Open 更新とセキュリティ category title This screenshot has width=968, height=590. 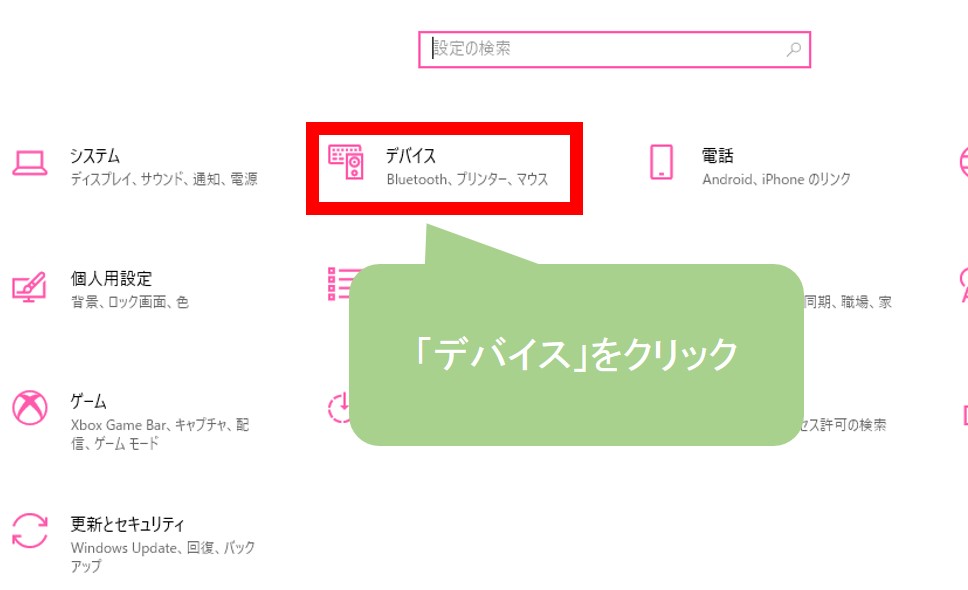click(x=127, y=524)
